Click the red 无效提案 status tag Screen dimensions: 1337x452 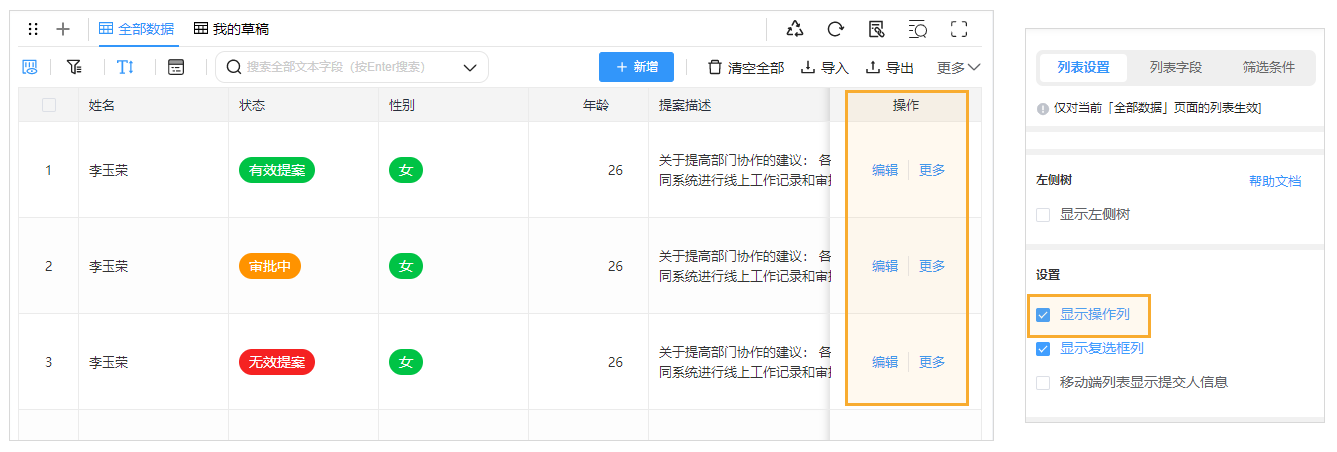277,362
